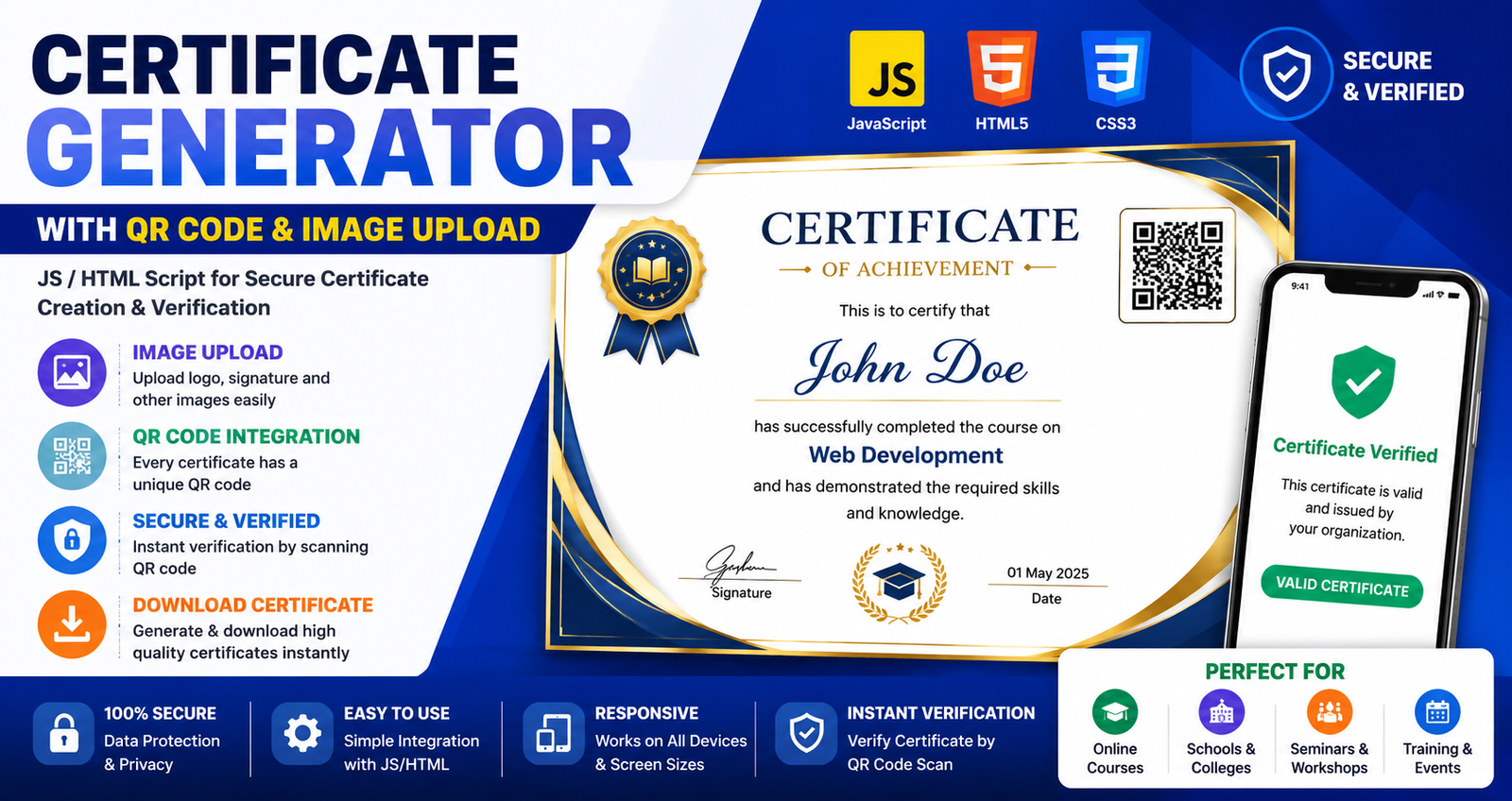This screenshot has height=801, width=1512.
Task: Click the OF ACHIEVEMENT subtitle
Action: coord(917,269)
